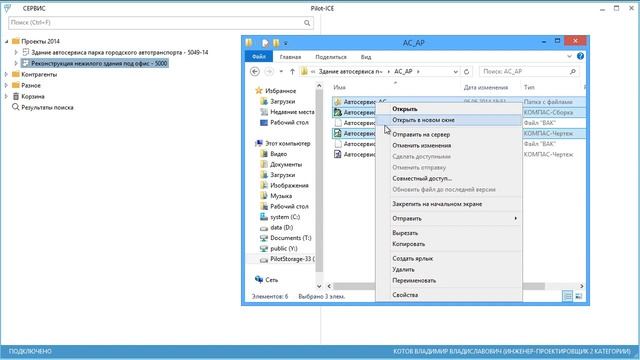Click the Результаты поиска magnifier icon

coord(16,107)
